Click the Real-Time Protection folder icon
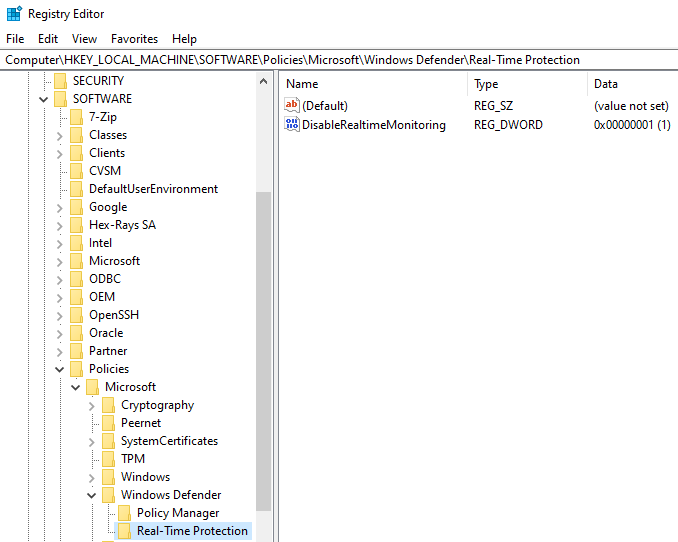This screenshot has height=542, width=678. coord(124,531)
